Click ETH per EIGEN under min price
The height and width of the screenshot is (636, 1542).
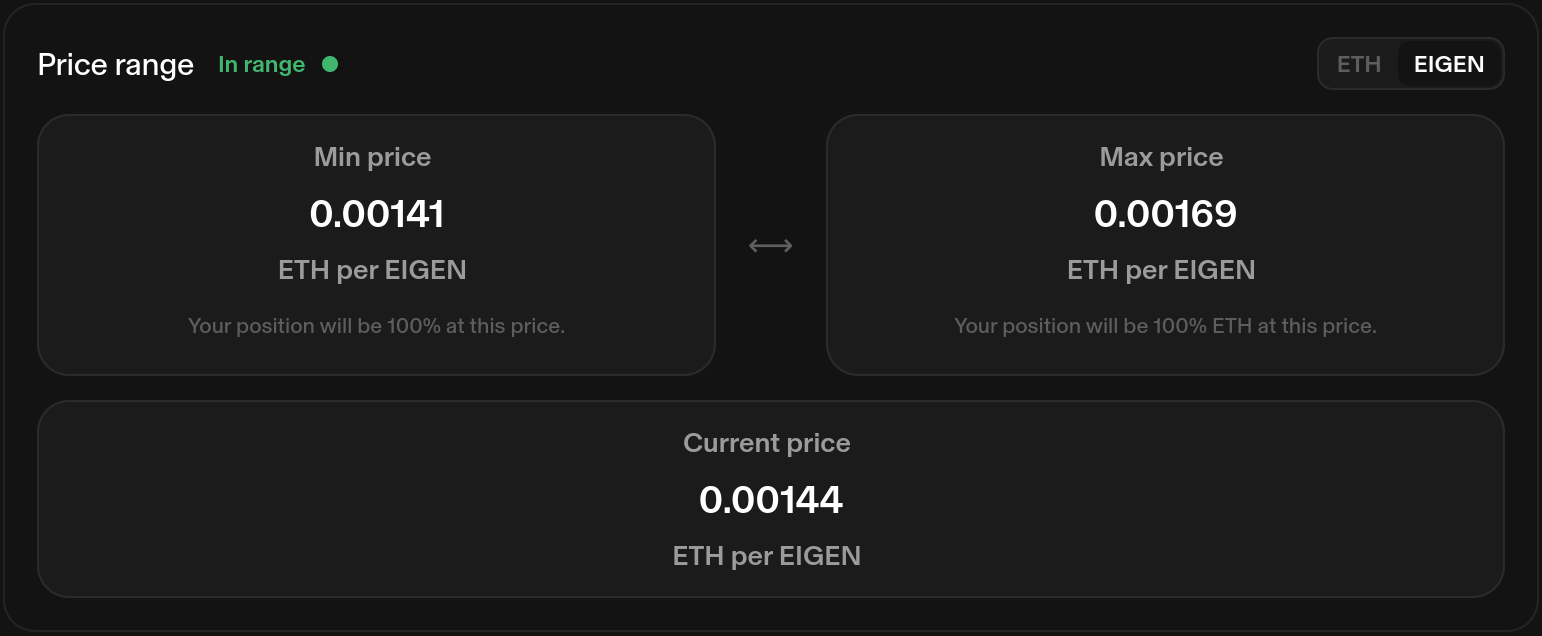[372, 270]
